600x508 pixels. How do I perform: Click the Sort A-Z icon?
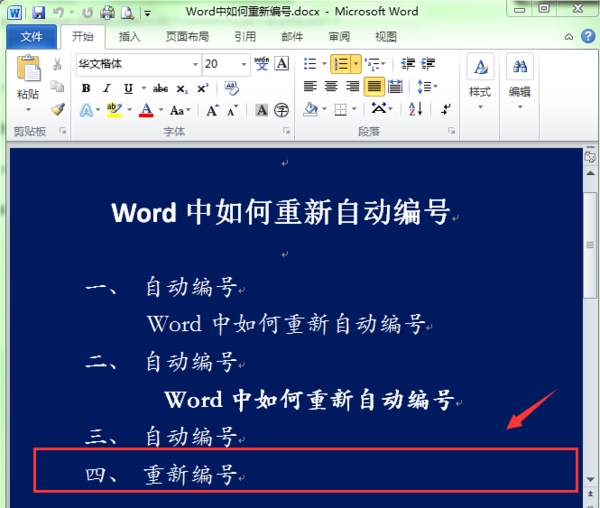coord(415,109)
